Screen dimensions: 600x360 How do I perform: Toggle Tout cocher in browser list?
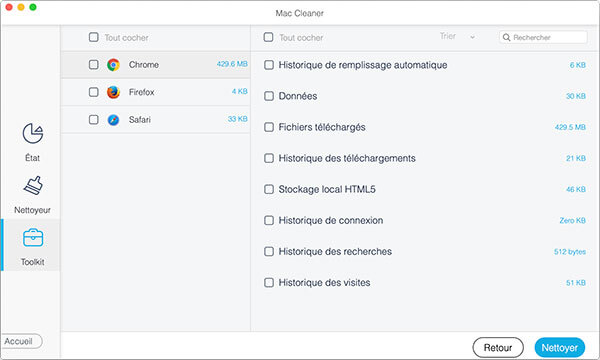pos(93,37)
